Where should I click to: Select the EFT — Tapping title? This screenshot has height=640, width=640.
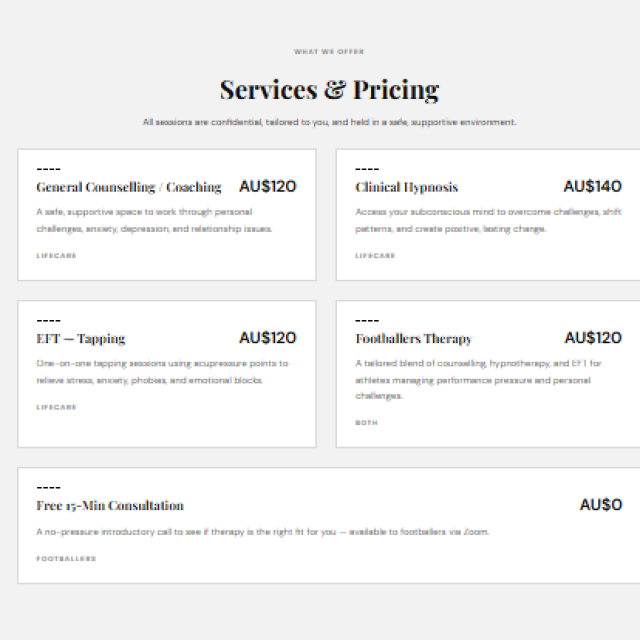pyautogui.click(x=81, y=339)
